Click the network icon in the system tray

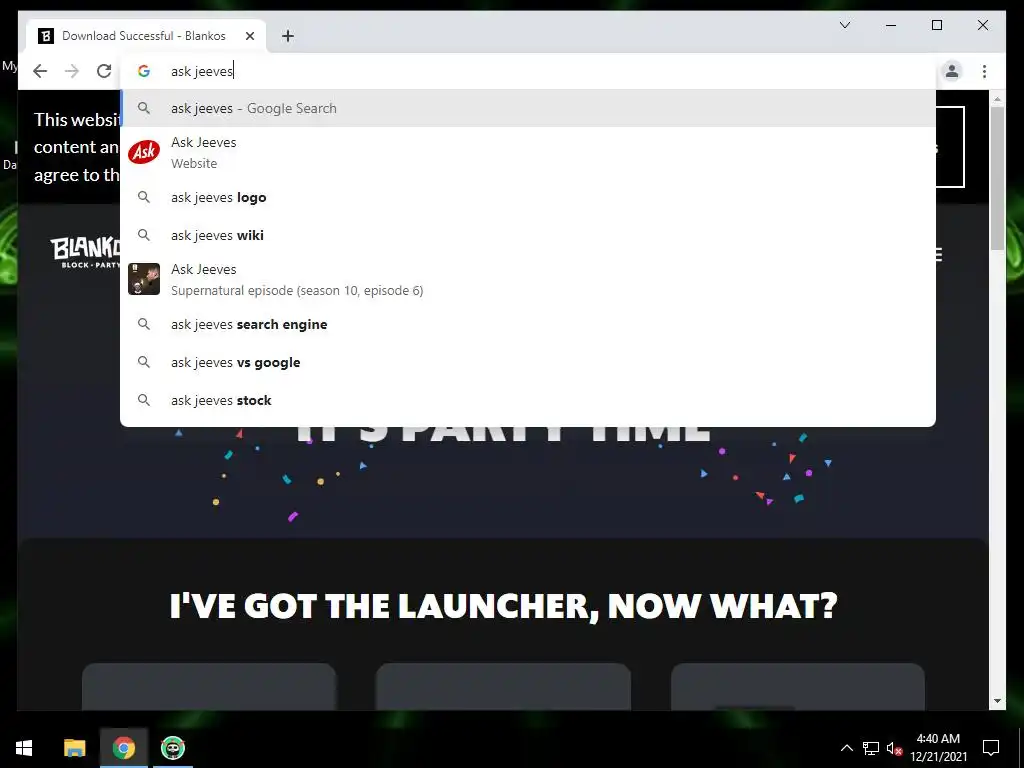[871, 748]
